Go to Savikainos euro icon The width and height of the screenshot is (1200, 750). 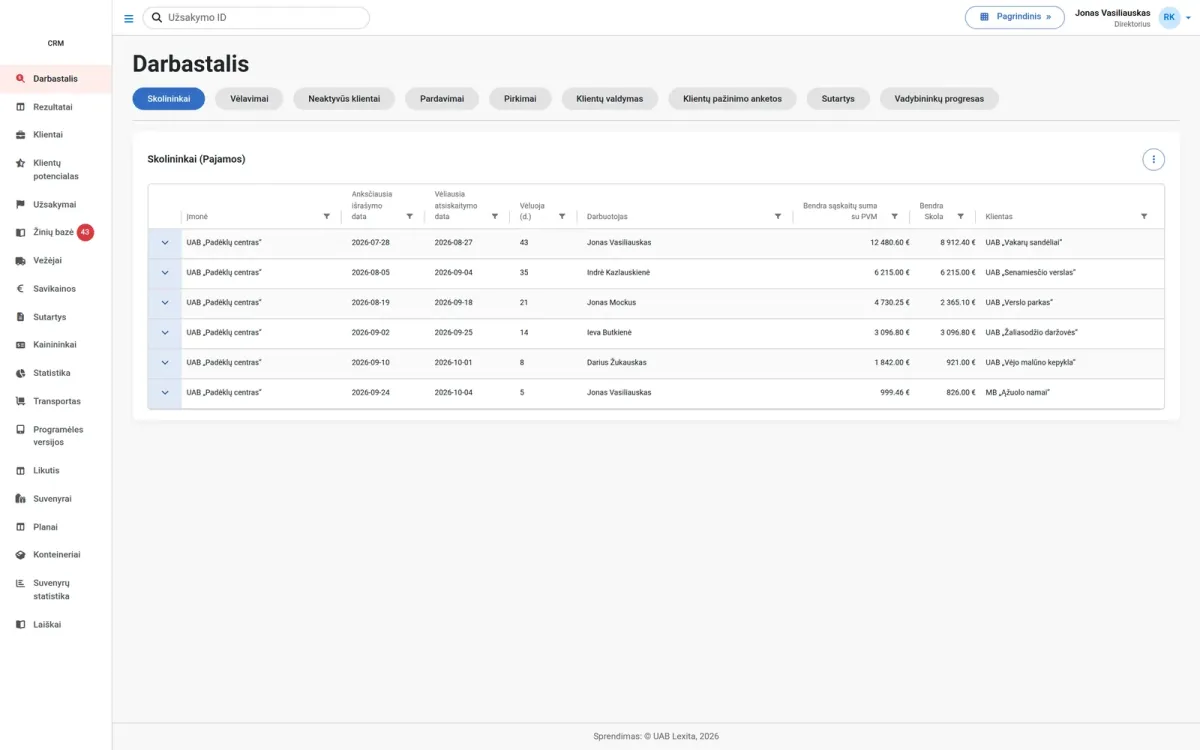click(x=21, y=289)
